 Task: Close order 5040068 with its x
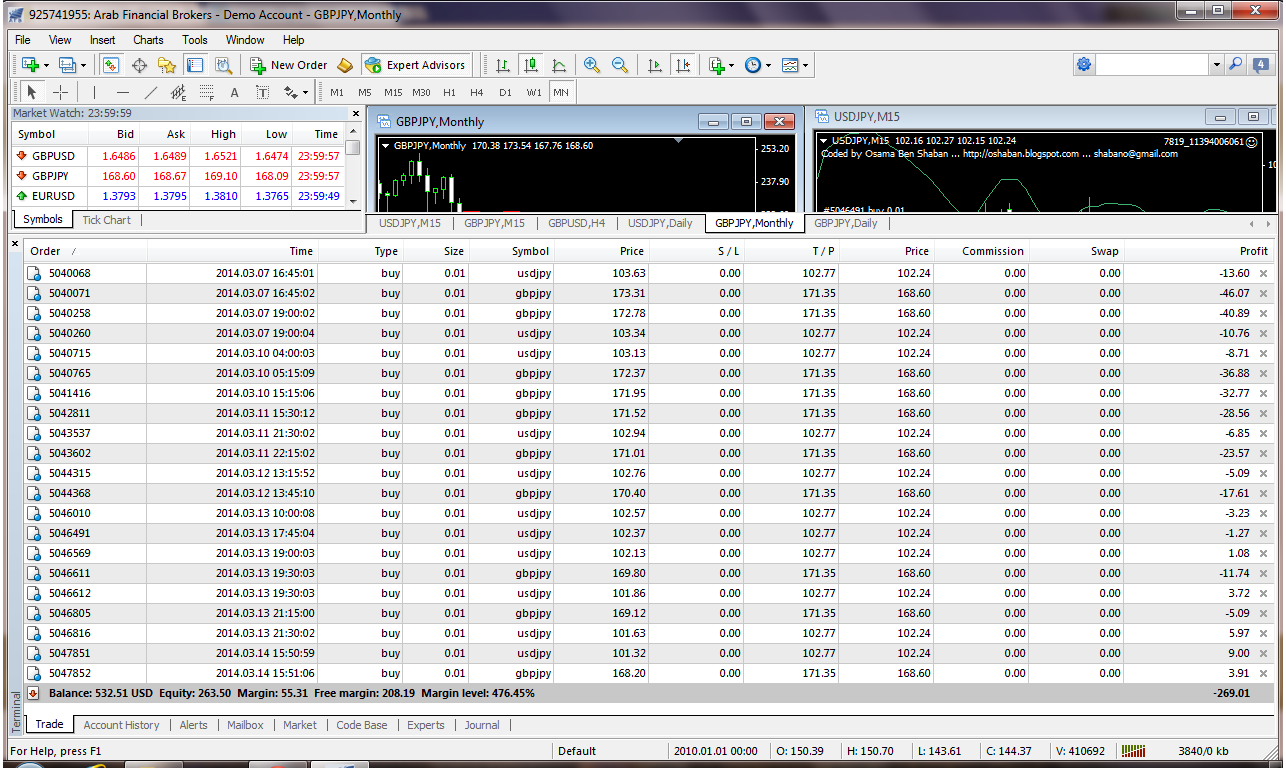click(x=1263, y=273)
